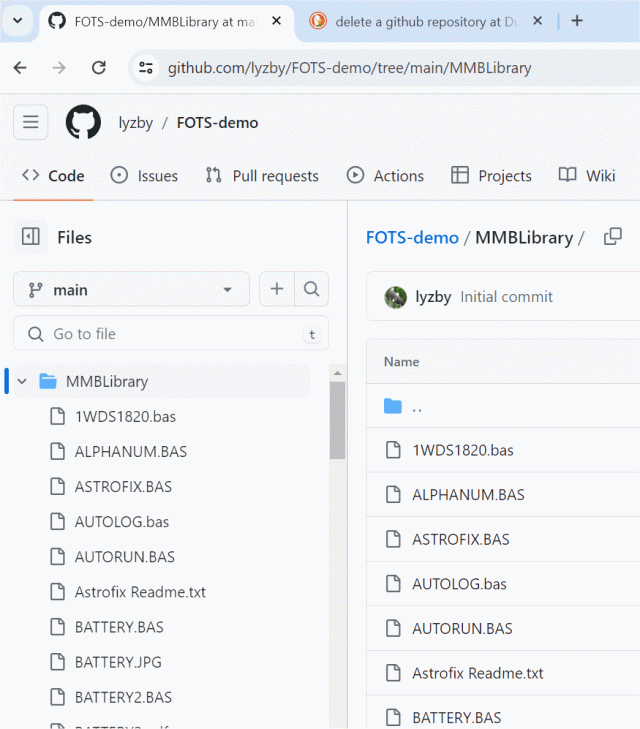Open the Initial commit link
The height and width of the screenshot is (729, 640).
pos(506,297)
